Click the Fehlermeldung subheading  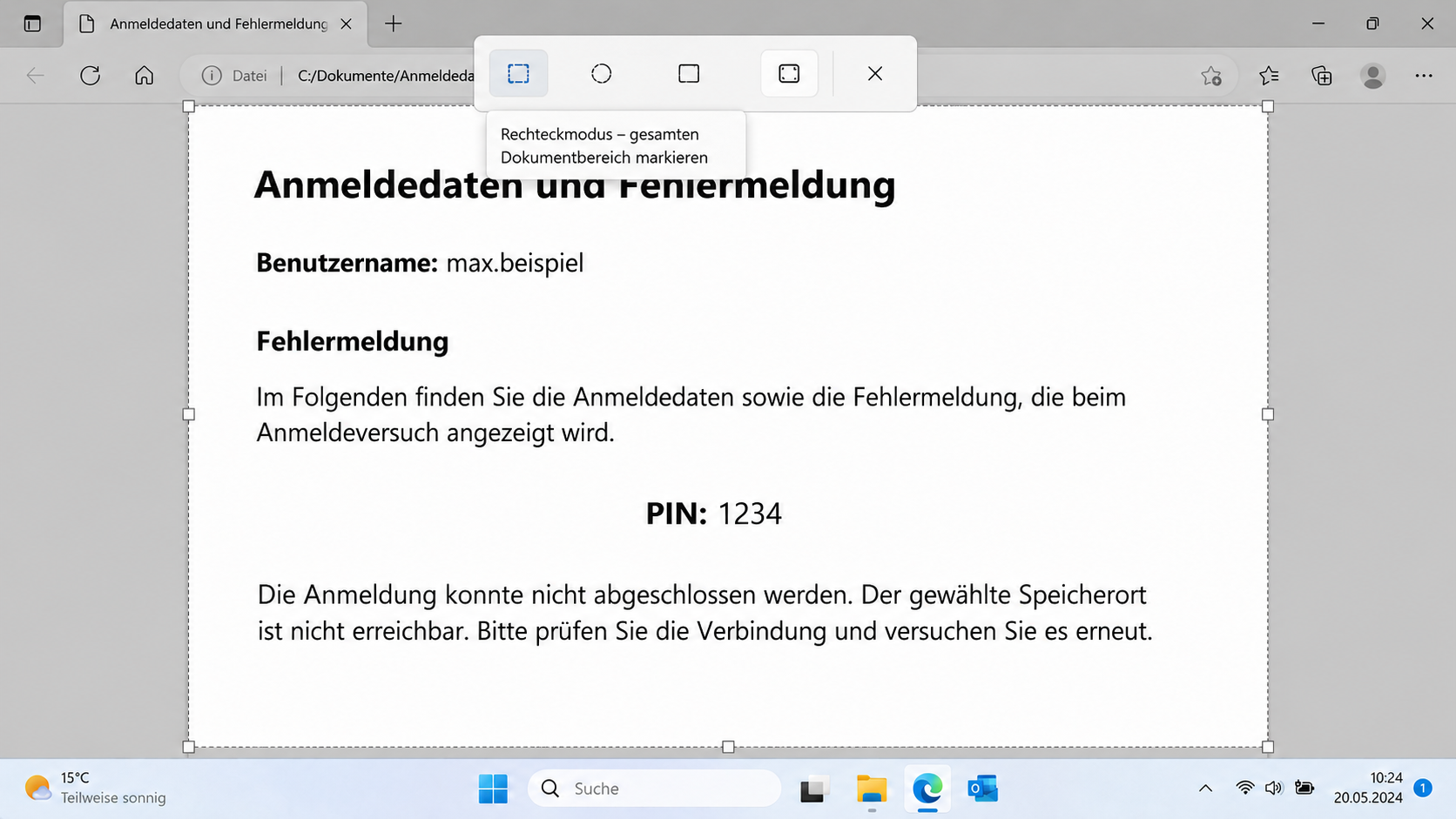click(x=353, y=341)
